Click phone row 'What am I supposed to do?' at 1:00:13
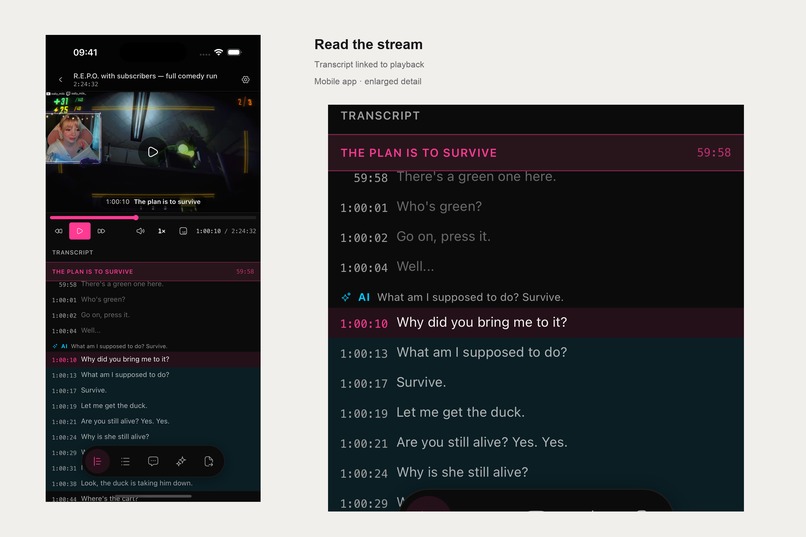Image resolution: width=806 pixels, height=537 pixels. pyautogui.click(x=153, y=375)
